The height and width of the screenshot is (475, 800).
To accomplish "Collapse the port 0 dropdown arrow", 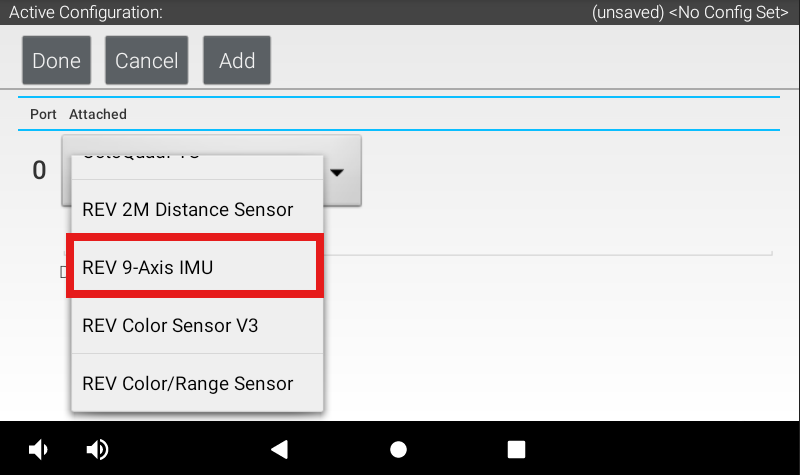I will pyautogui.click(x=337, y=173).
